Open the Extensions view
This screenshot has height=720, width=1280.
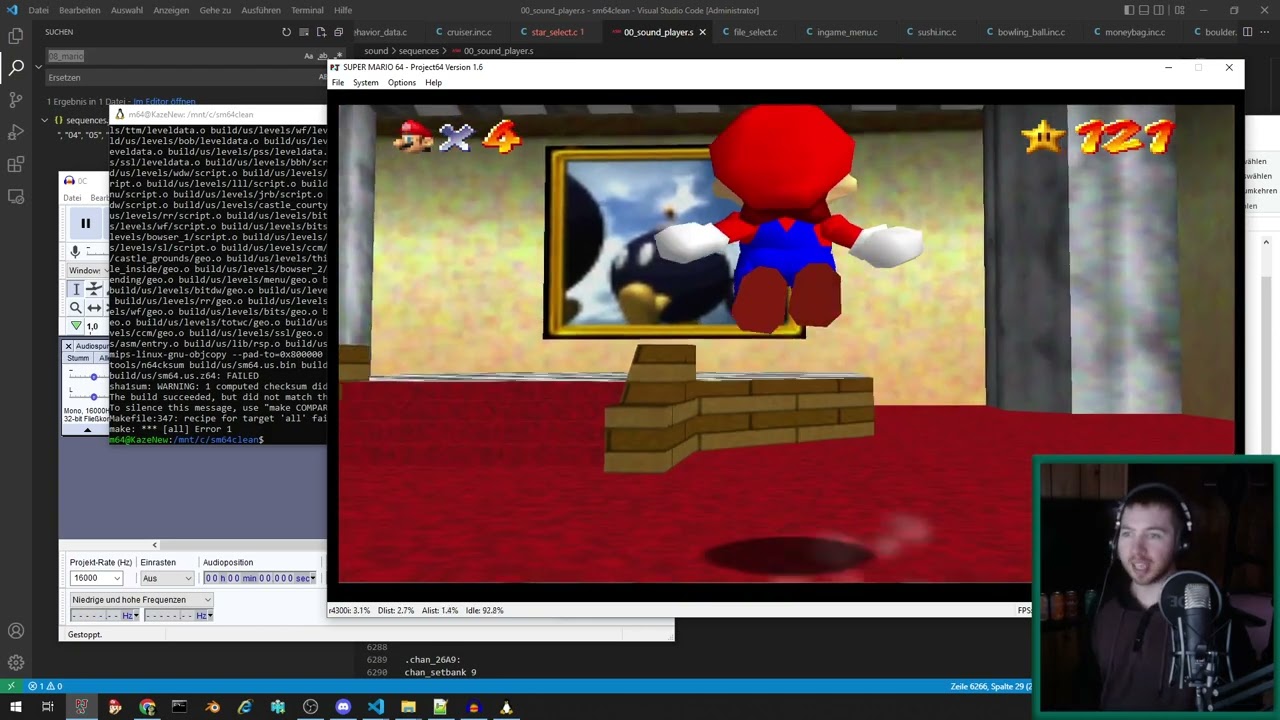(x=16, y=164)
